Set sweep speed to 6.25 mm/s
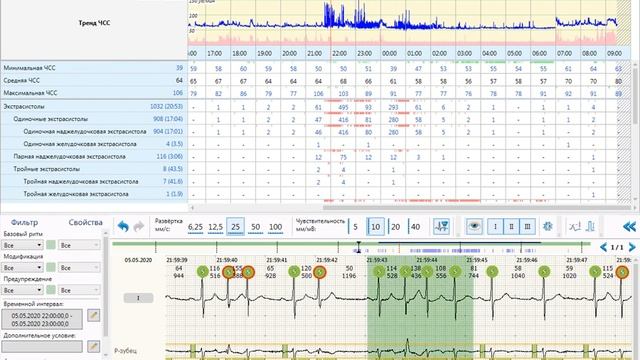Image resolution: width=640 pixels, height=360 pixels. pyautogui.click(x=196, y=227)
